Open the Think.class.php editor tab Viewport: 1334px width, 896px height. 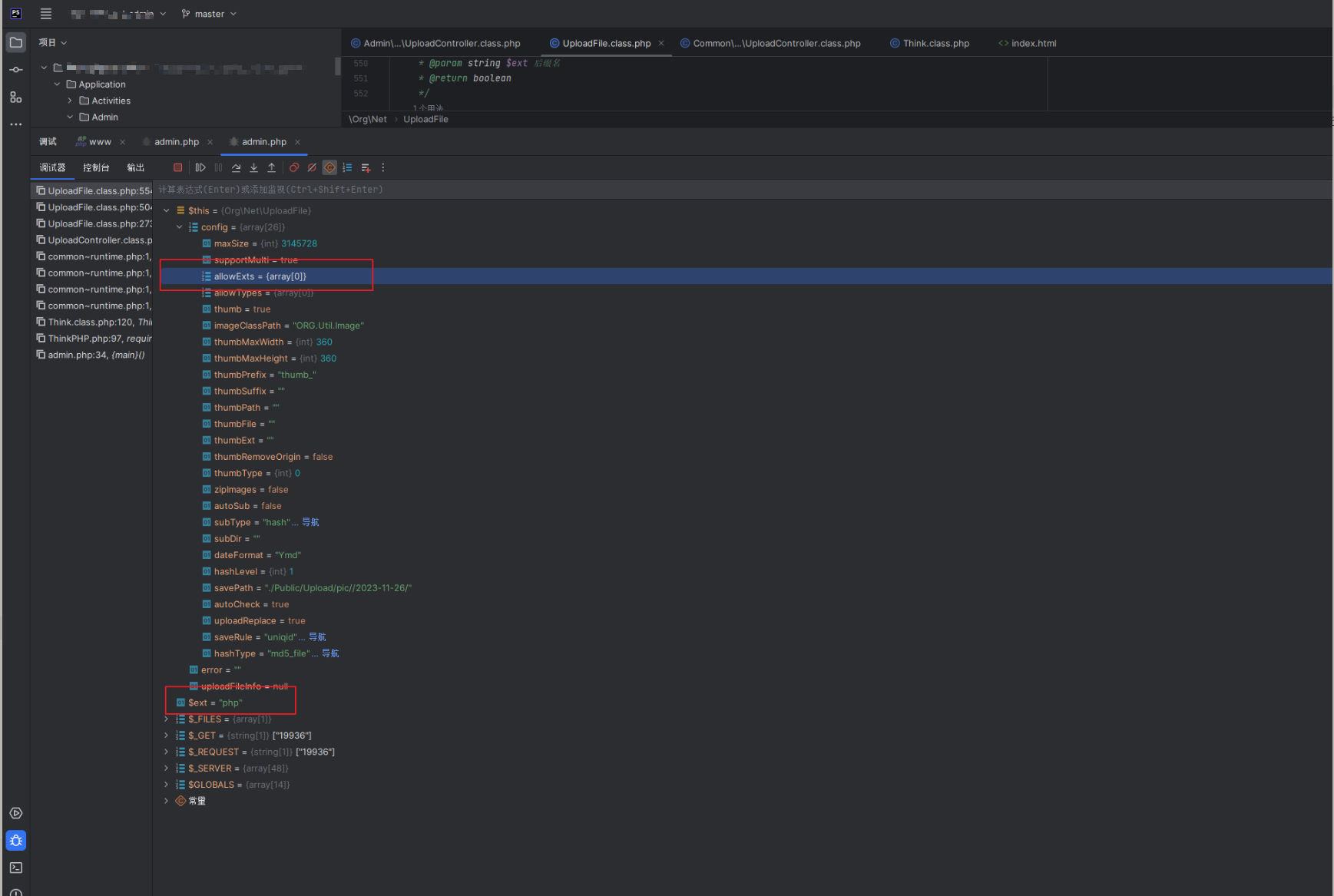point(929,43)
